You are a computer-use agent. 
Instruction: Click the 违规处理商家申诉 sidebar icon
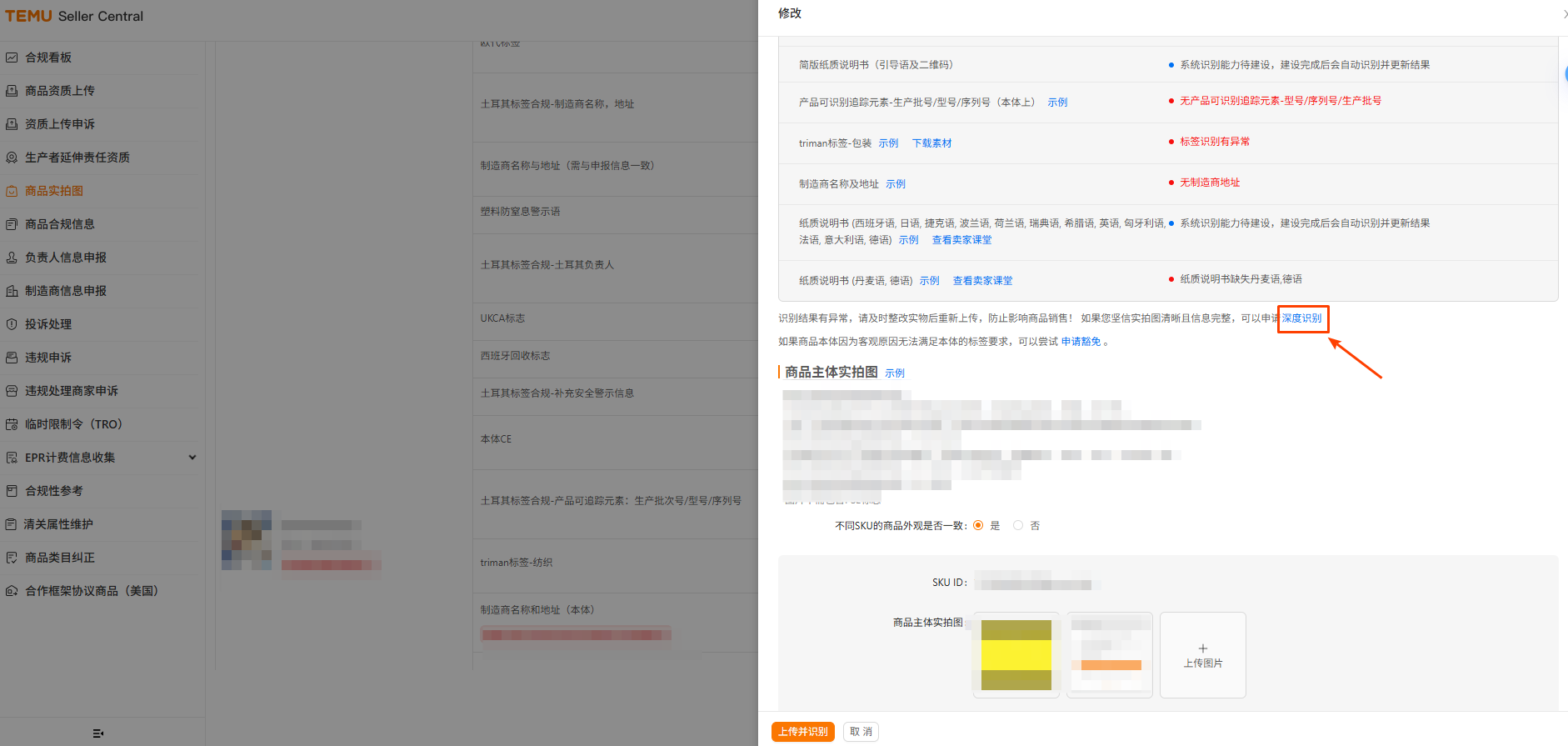coord(12,391)
